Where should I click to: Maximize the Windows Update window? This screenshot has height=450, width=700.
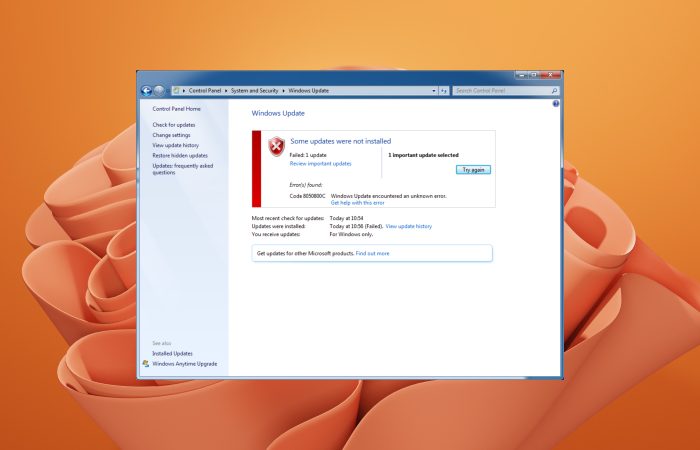[533, 75]
